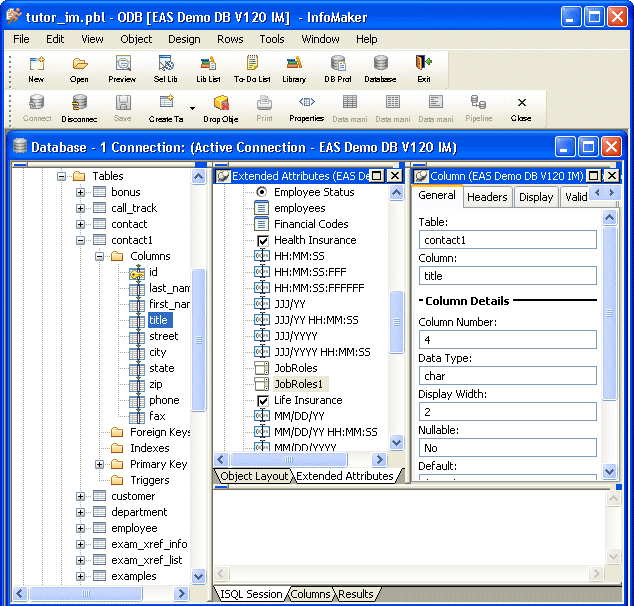Open the DB Prof tool
Screen dimensions: 634x606
(338, 69)
